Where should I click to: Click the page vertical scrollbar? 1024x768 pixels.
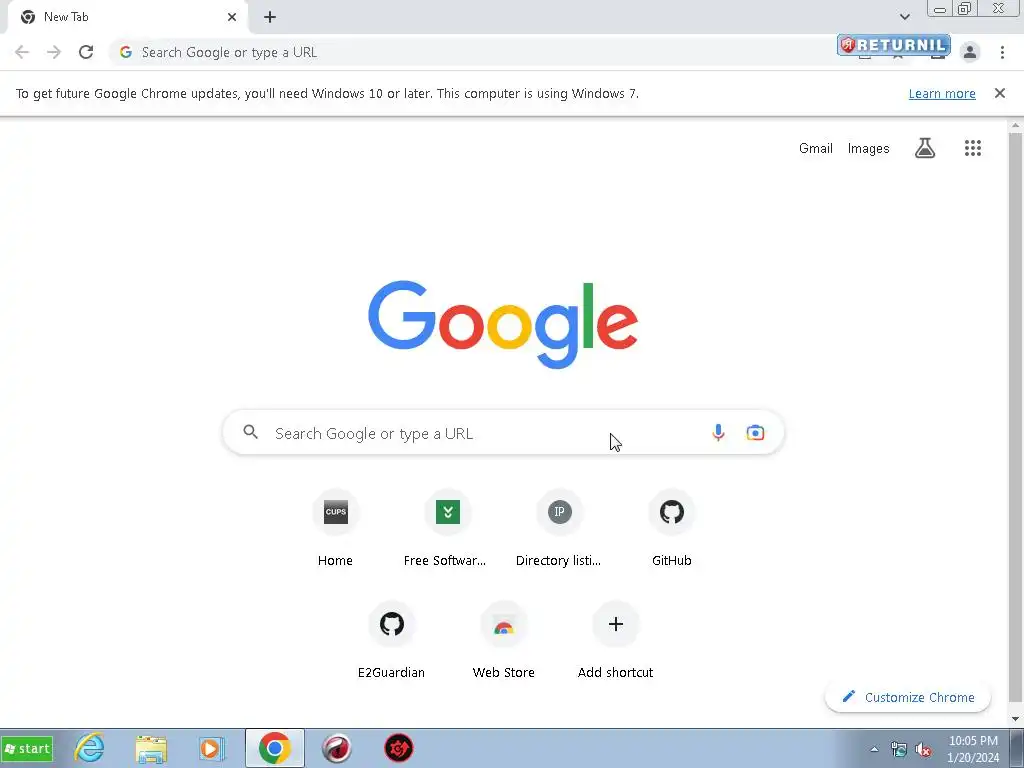(x=1015, y=418)
